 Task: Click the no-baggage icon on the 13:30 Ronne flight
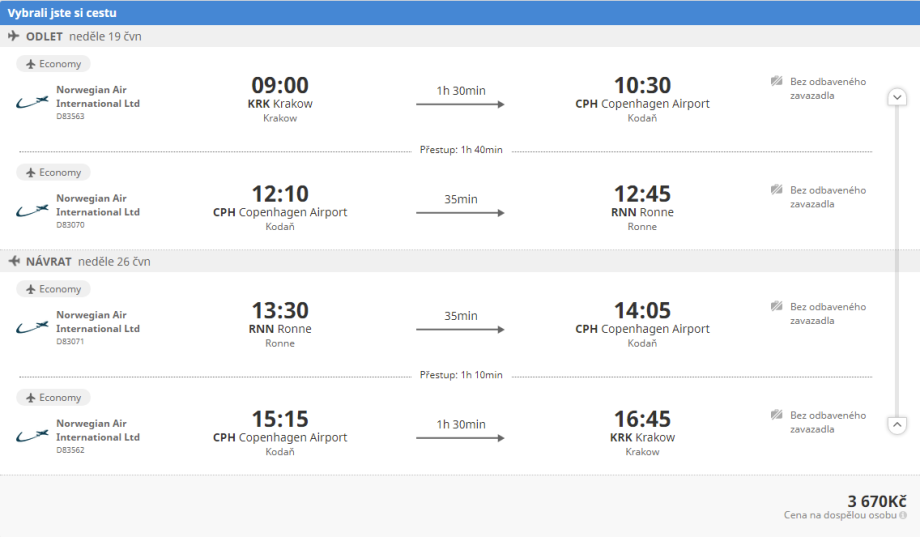tap(776, 306)
